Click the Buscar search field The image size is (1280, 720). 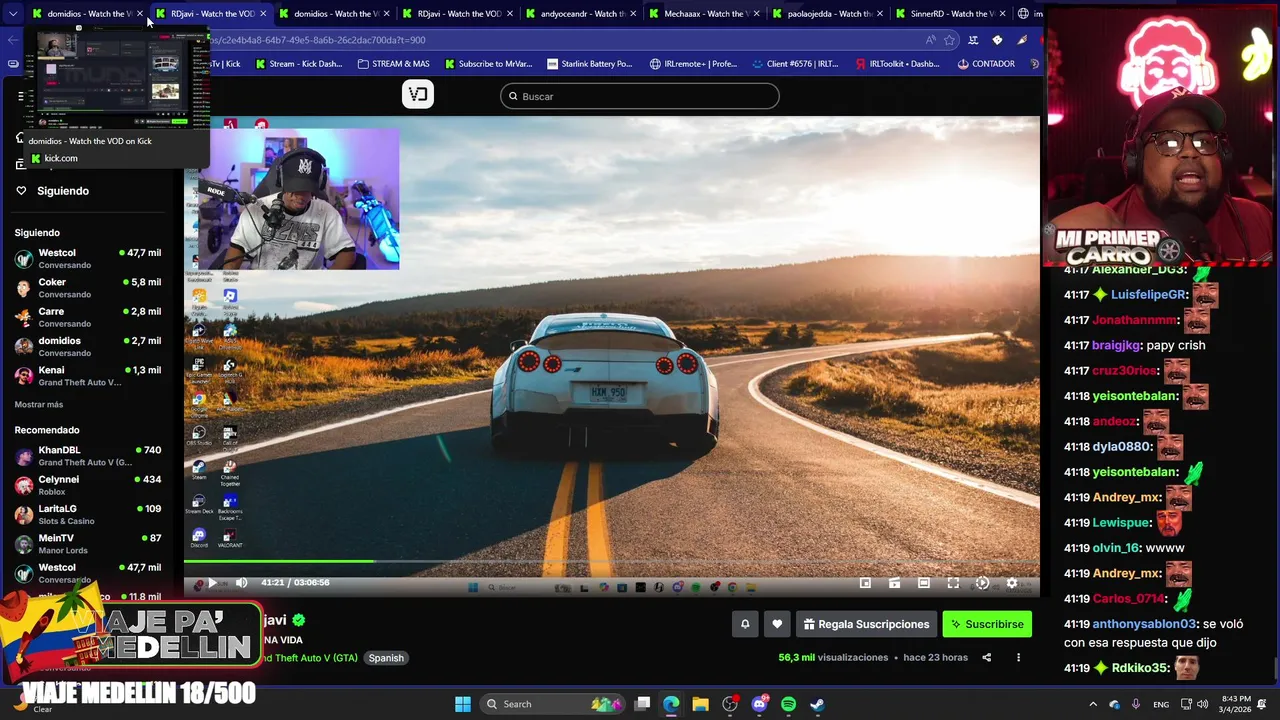[640, 96]
